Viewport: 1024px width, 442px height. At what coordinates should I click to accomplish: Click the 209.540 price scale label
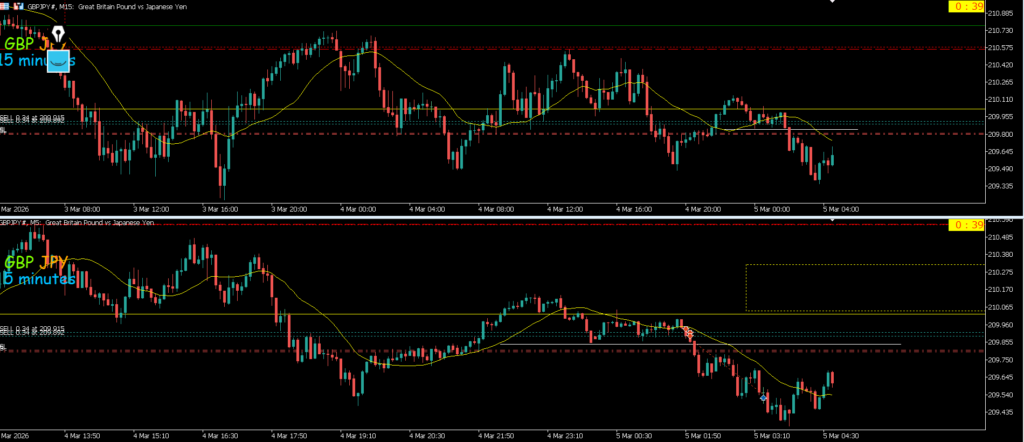coord(1000,394)
